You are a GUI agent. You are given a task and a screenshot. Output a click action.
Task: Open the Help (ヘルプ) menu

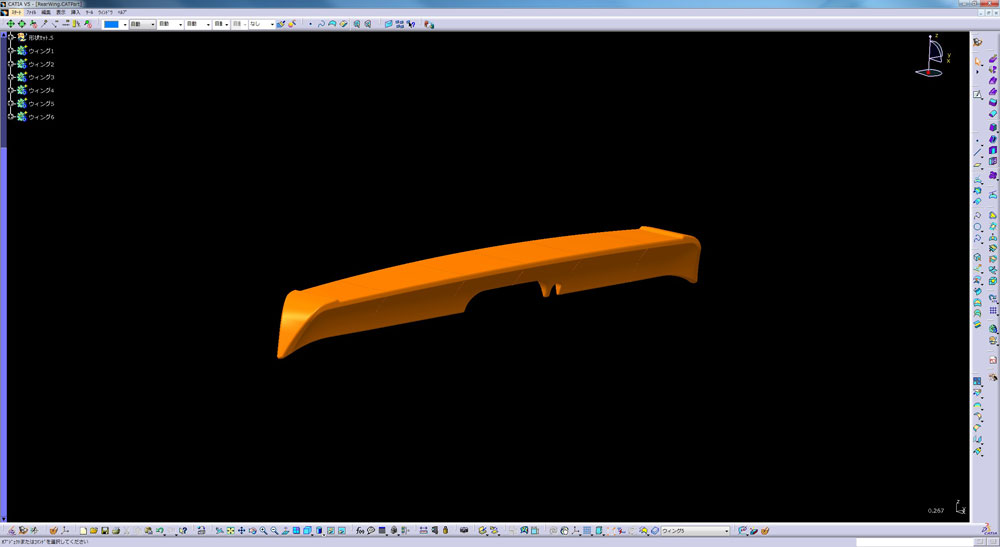coord(122,12)
